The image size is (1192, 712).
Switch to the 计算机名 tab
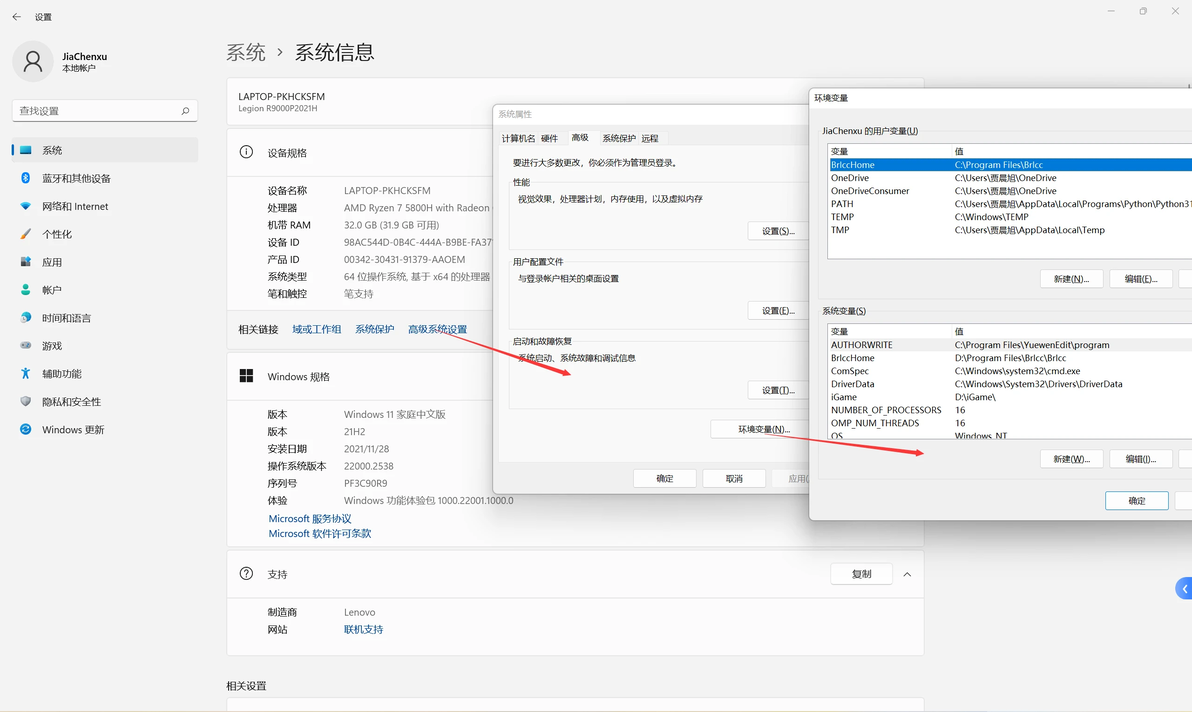point(518,138)
